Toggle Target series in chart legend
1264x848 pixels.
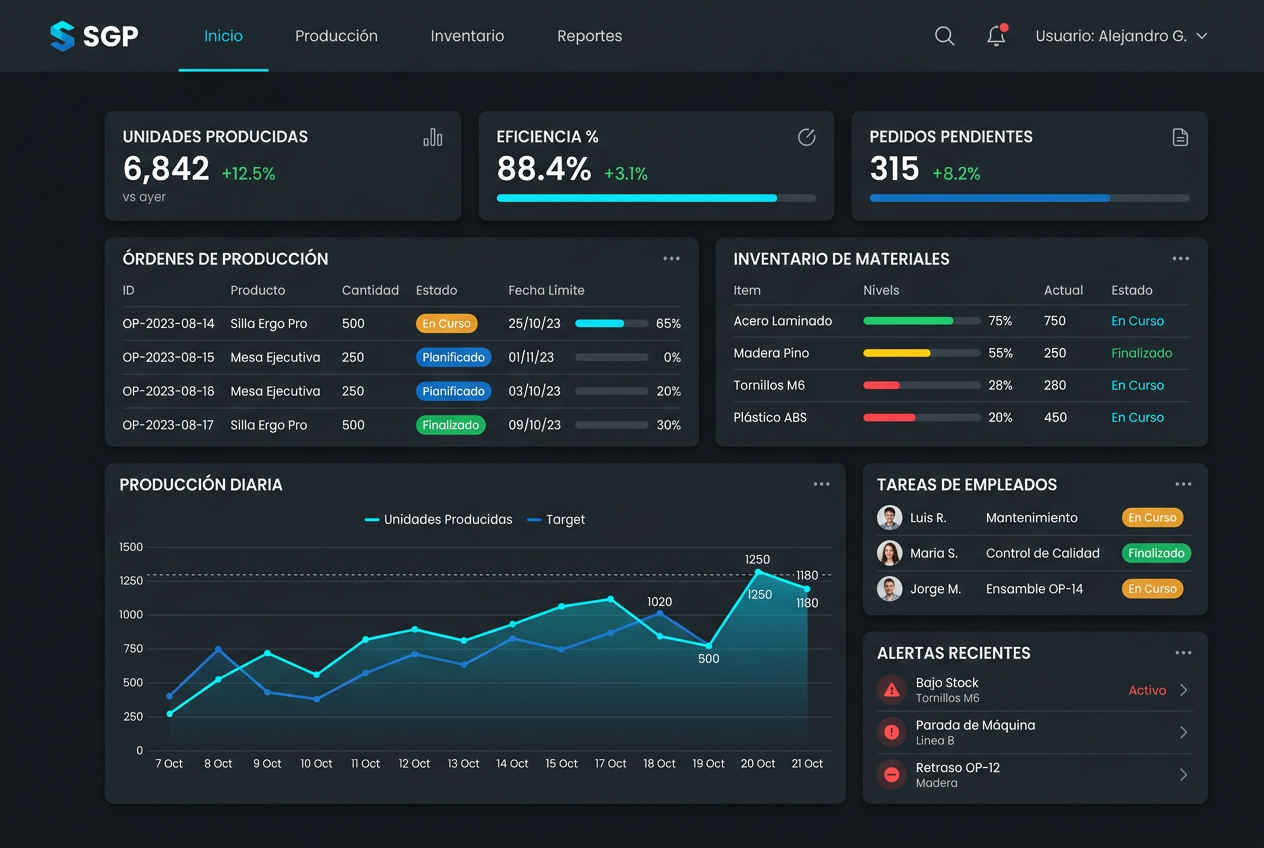(556, 520)
